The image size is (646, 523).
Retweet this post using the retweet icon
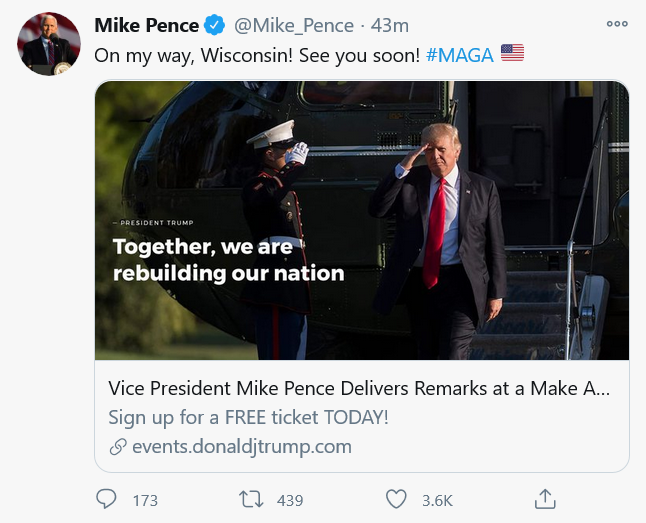point(251,499)
